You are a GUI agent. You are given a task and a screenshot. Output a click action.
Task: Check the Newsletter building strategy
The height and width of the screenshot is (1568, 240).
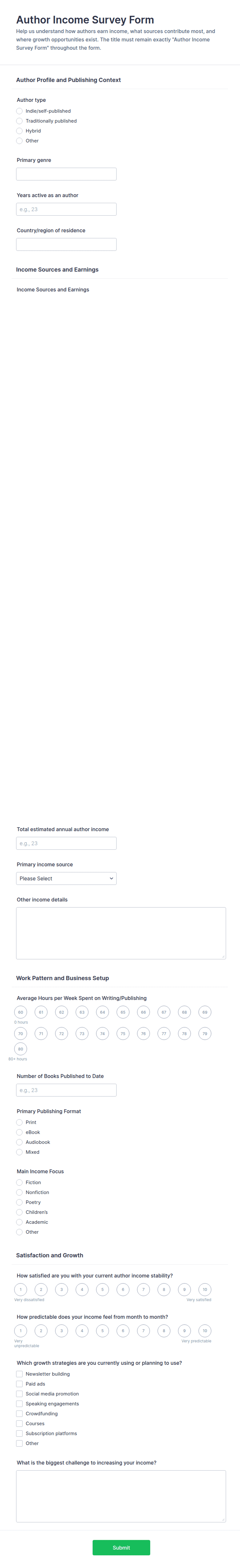pos(20,1374)
